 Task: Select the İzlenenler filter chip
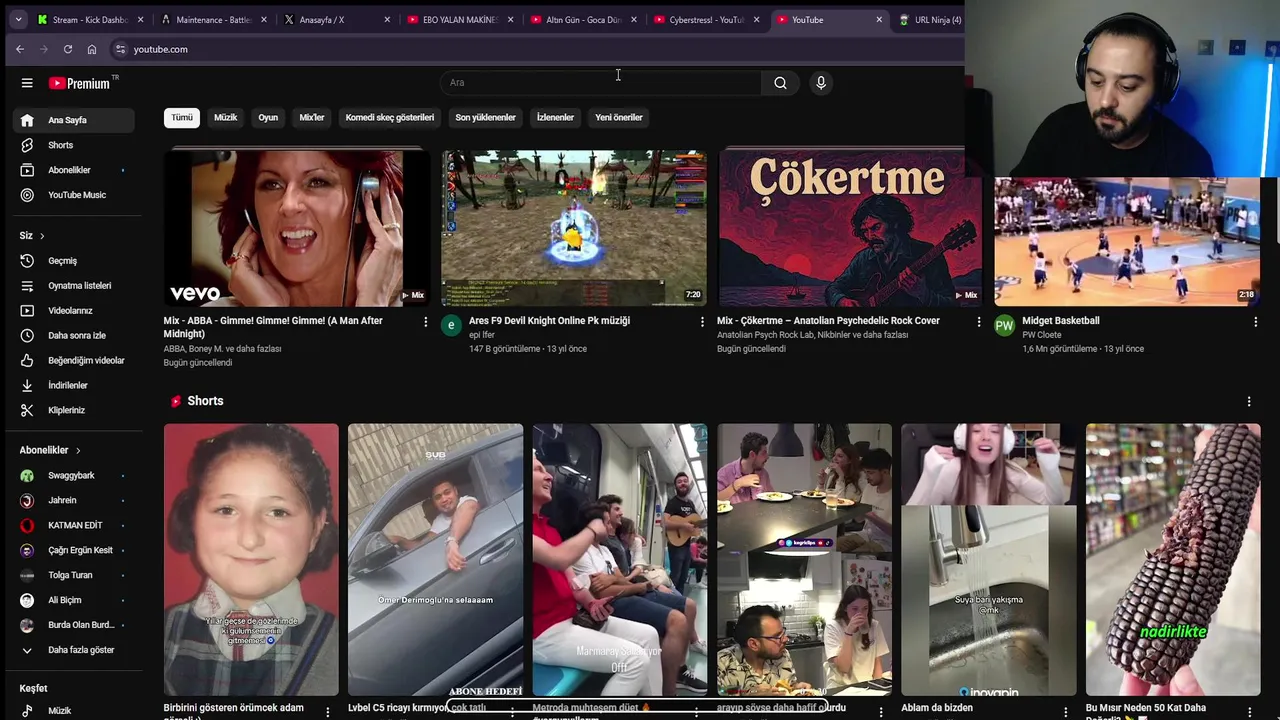coord(555,117)
